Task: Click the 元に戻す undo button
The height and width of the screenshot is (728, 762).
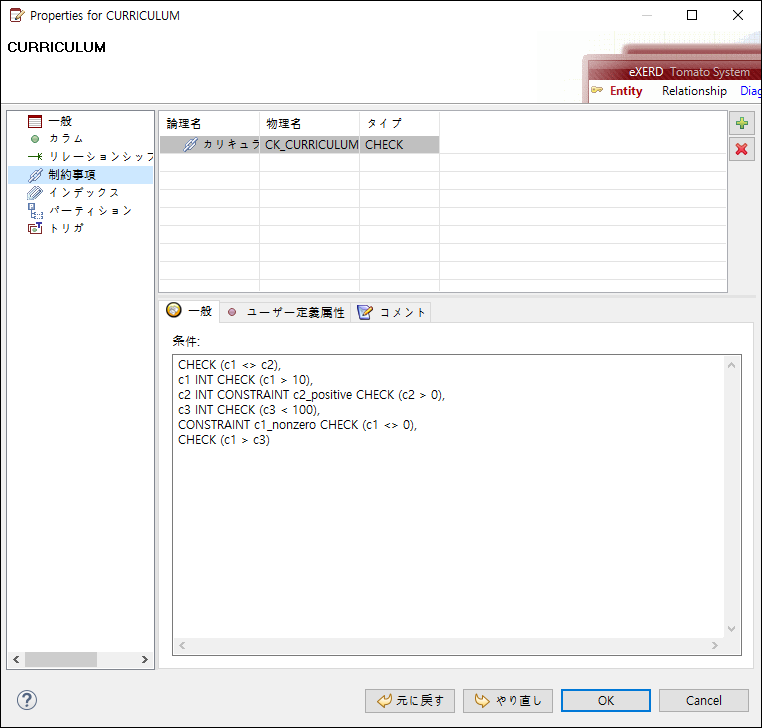Action: tap(410, 701)
